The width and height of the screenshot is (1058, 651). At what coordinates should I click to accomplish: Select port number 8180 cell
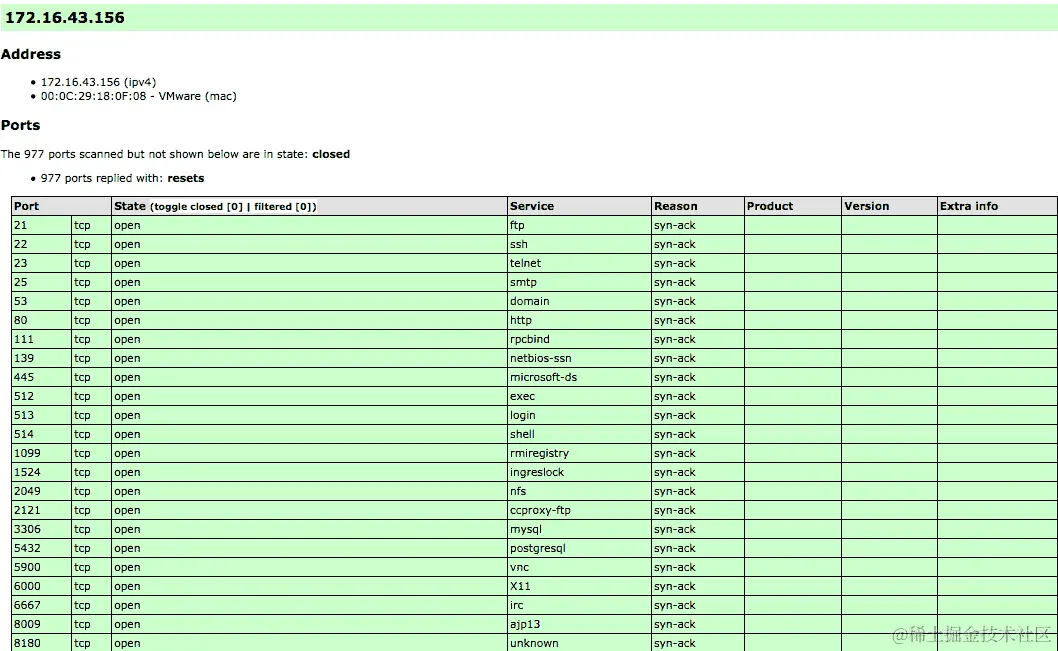41,643
